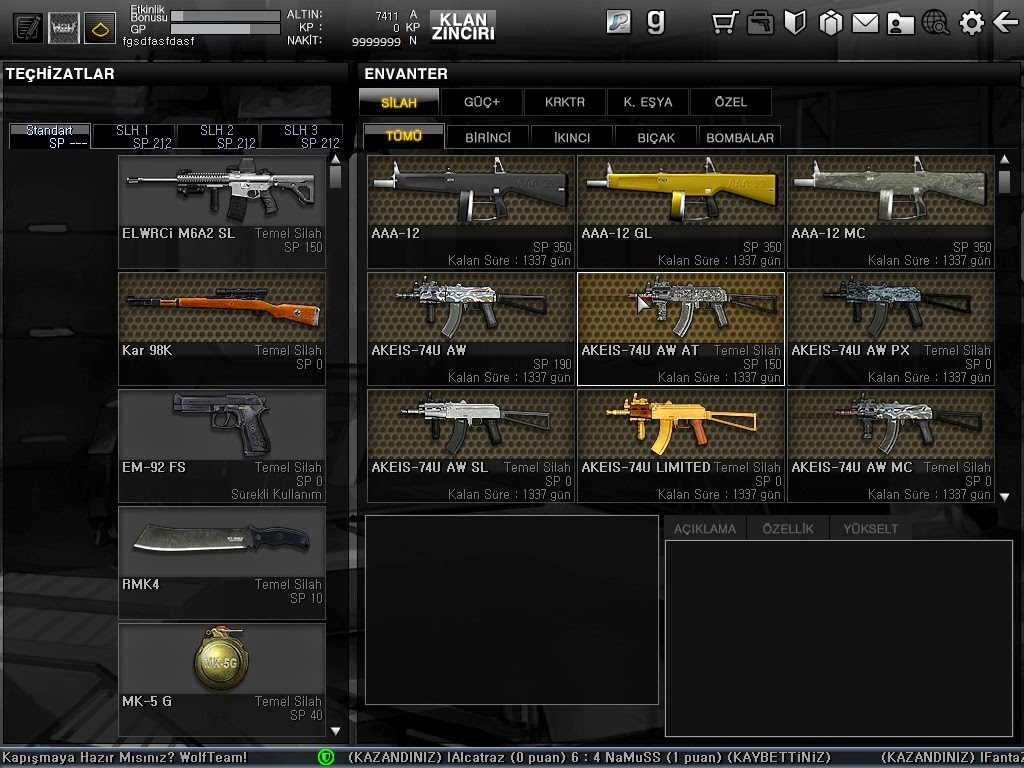Viewport: 1024px width, 768px height.
Task: Click the weapon briefcase inventory icon
Action: coord(760,23)
